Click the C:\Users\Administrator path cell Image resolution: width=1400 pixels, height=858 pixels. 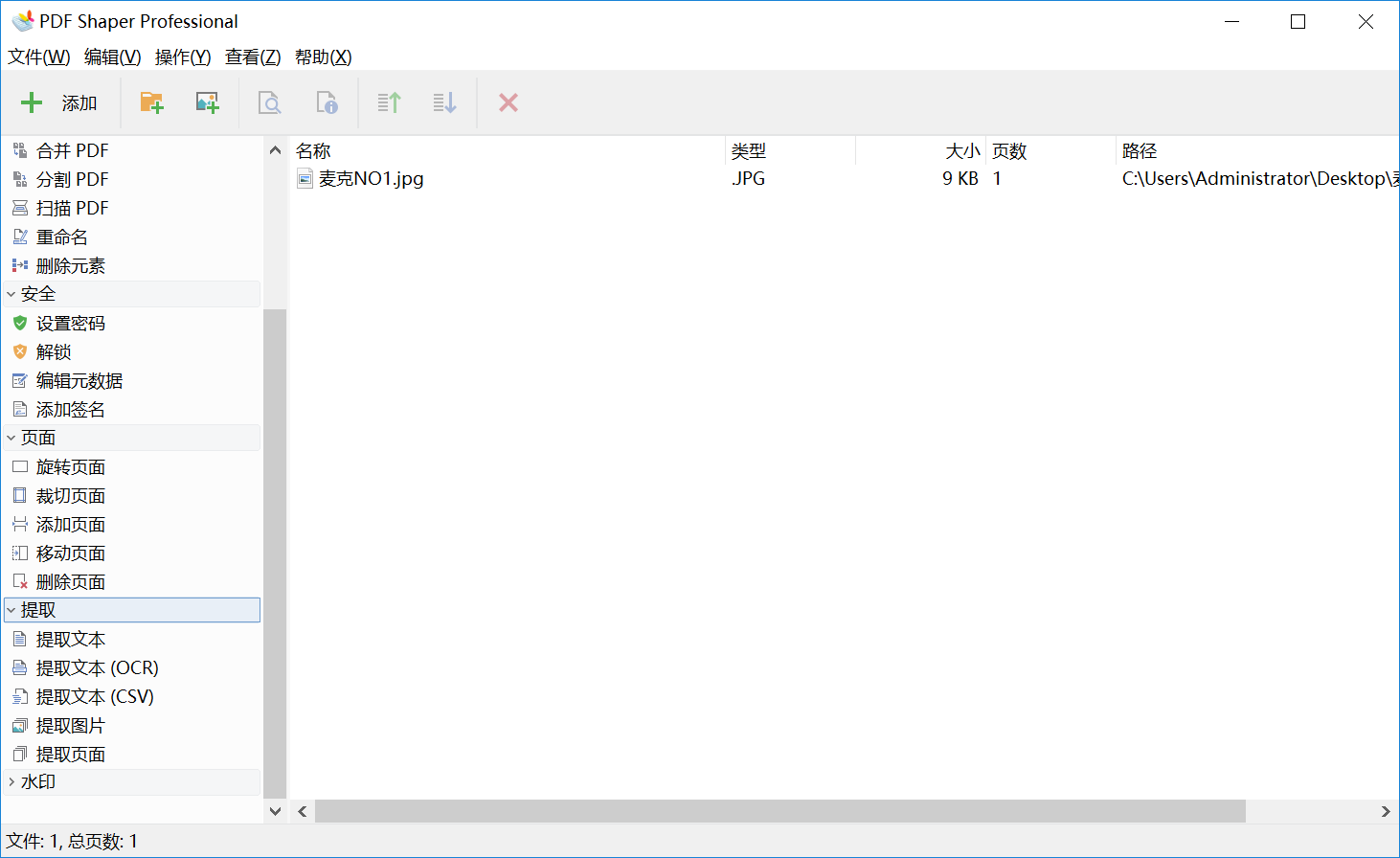click(x=1260, y=178)
